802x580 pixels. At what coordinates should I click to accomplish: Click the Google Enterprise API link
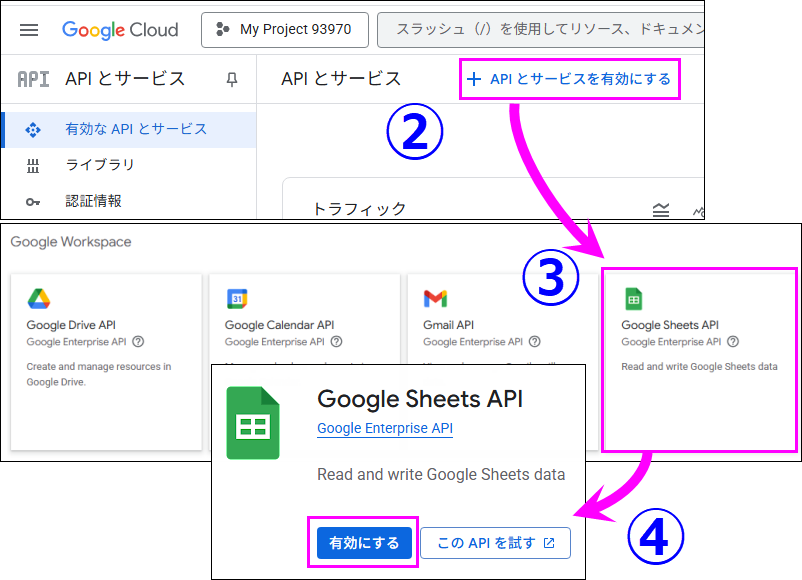click(385, 428)
